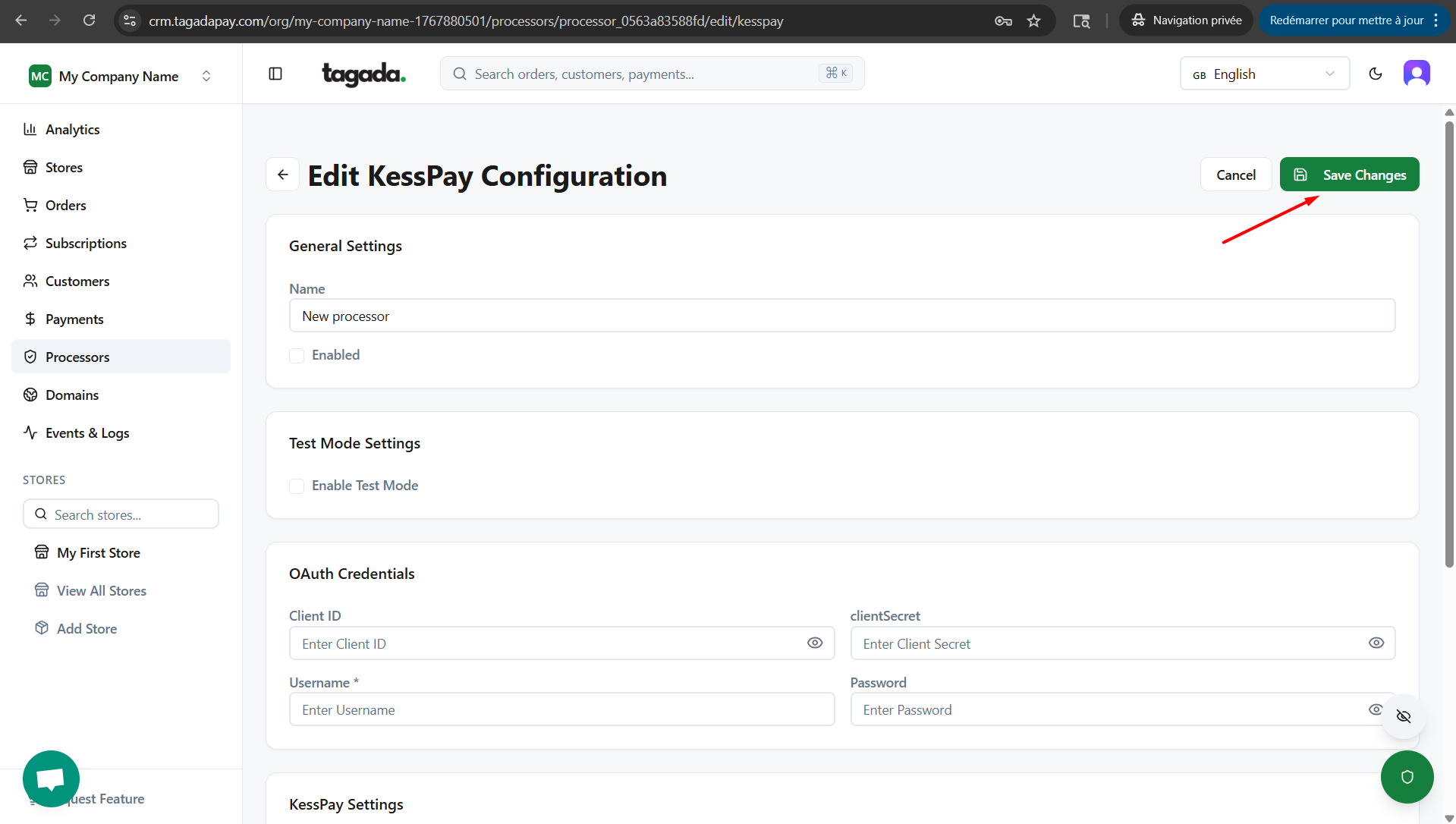Open Chrome's three-dot menu
1456x824 pixels.
pos(1436,20)
